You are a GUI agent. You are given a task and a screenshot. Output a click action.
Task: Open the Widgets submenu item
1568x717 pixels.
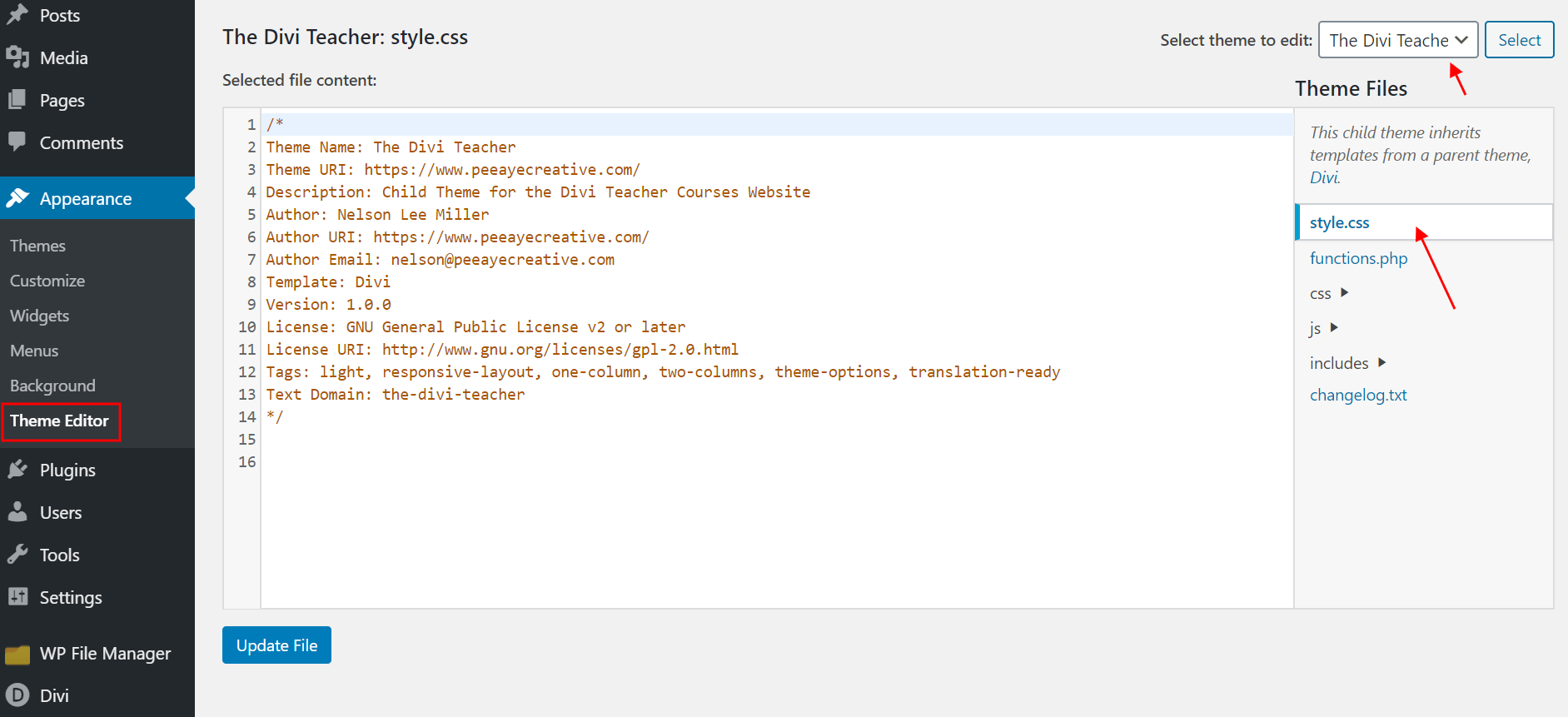[39, 316]
